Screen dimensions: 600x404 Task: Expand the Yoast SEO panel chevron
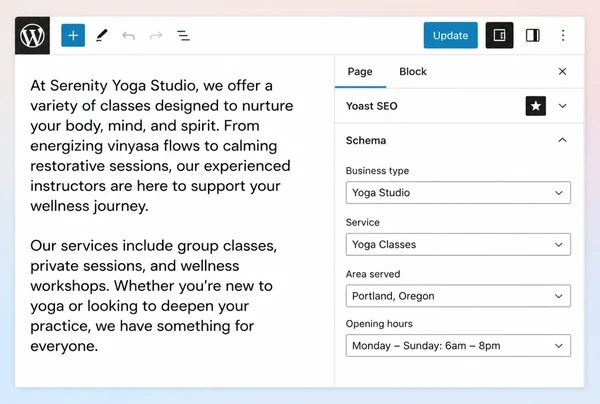pyautogui.click(x=562, y=106)
